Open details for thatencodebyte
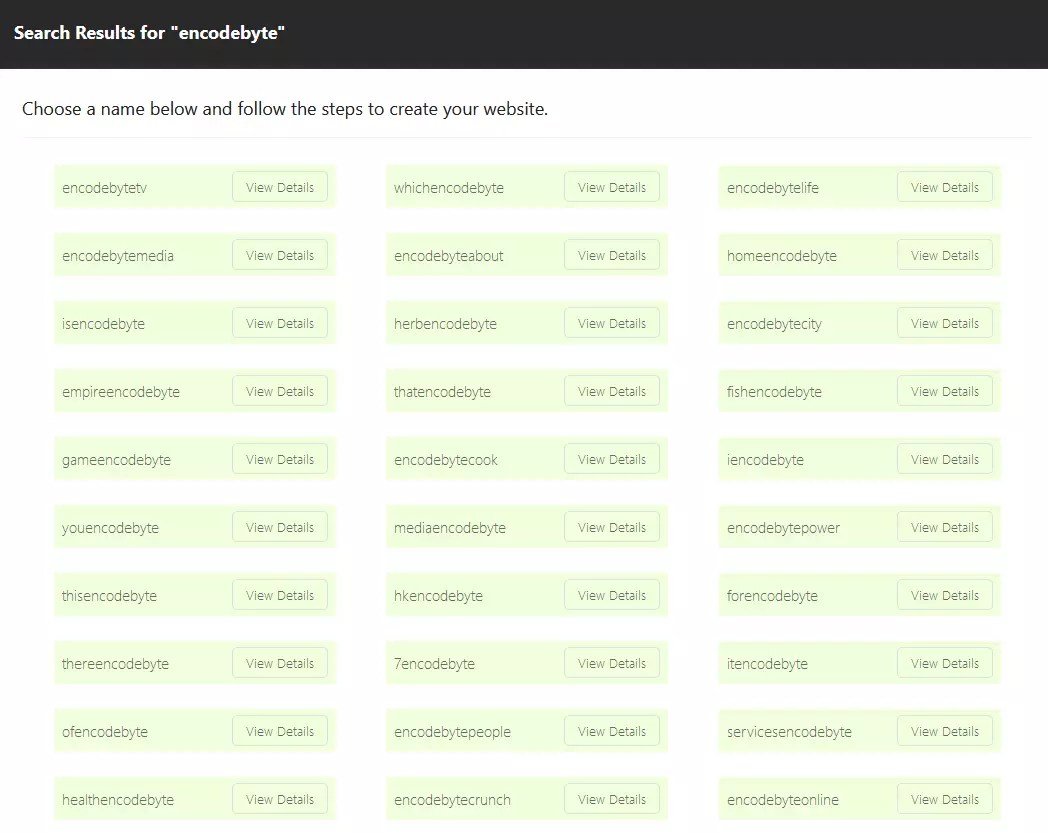 click(x=612, y=391)
